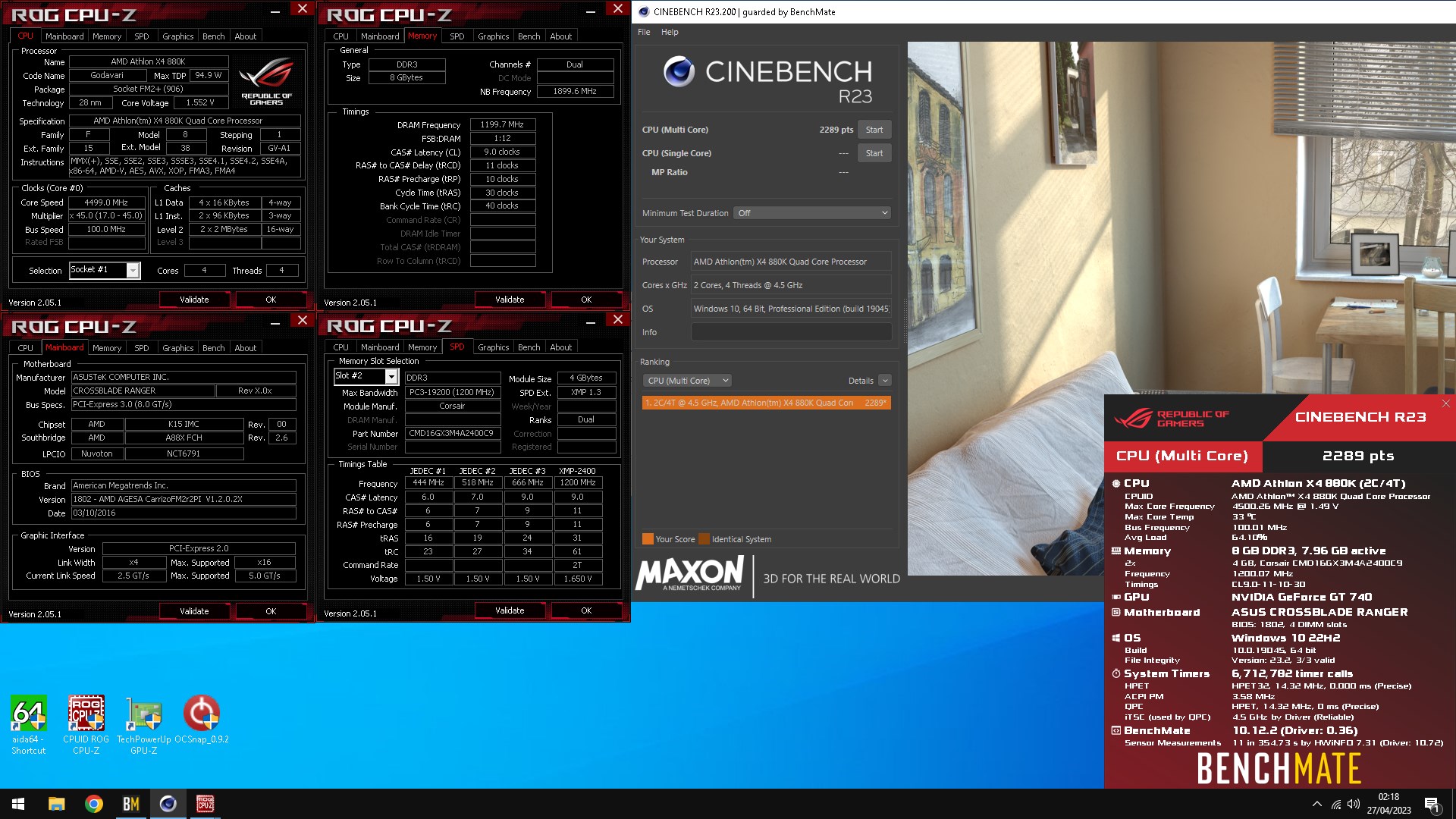This screenshot has height=819, width=1456.
Task: Click Validate in Mainboard window
Action: 194,611
